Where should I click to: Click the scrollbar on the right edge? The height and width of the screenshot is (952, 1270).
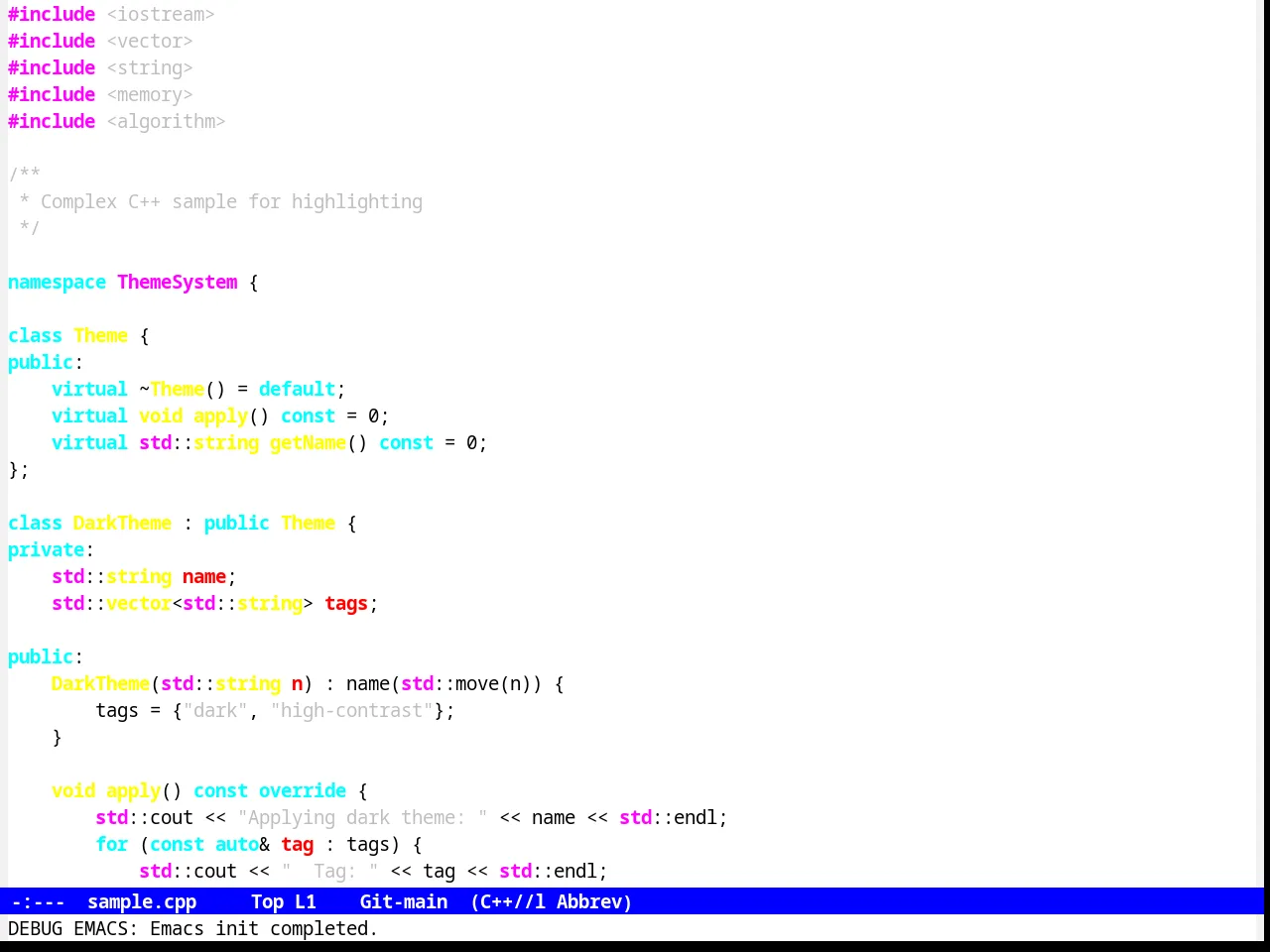point(1262,443)
